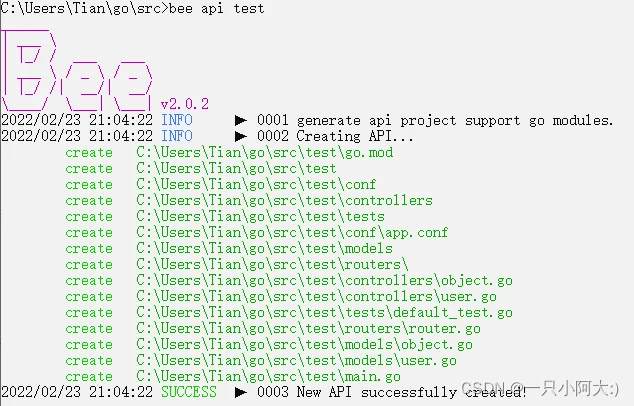Click the 'Creating API...' message
Viewport: 634px width, 406px height.
click(x=355, y=136)
